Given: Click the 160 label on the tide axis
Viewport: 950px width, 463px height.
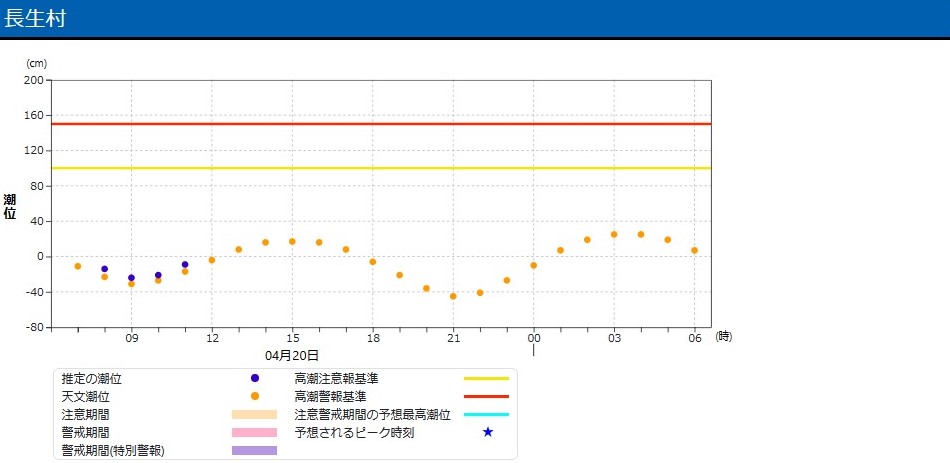Looking at the screenshot, I should 35,115.
